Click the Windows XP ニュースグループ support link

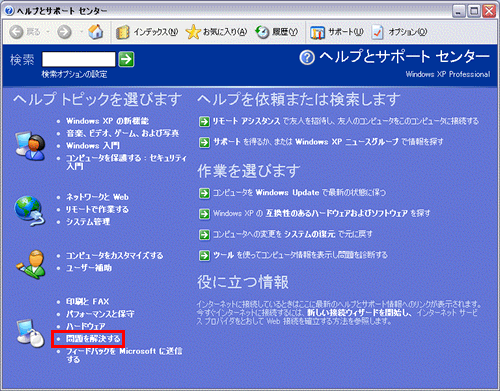pyautogui.click(x=347, y=142)
